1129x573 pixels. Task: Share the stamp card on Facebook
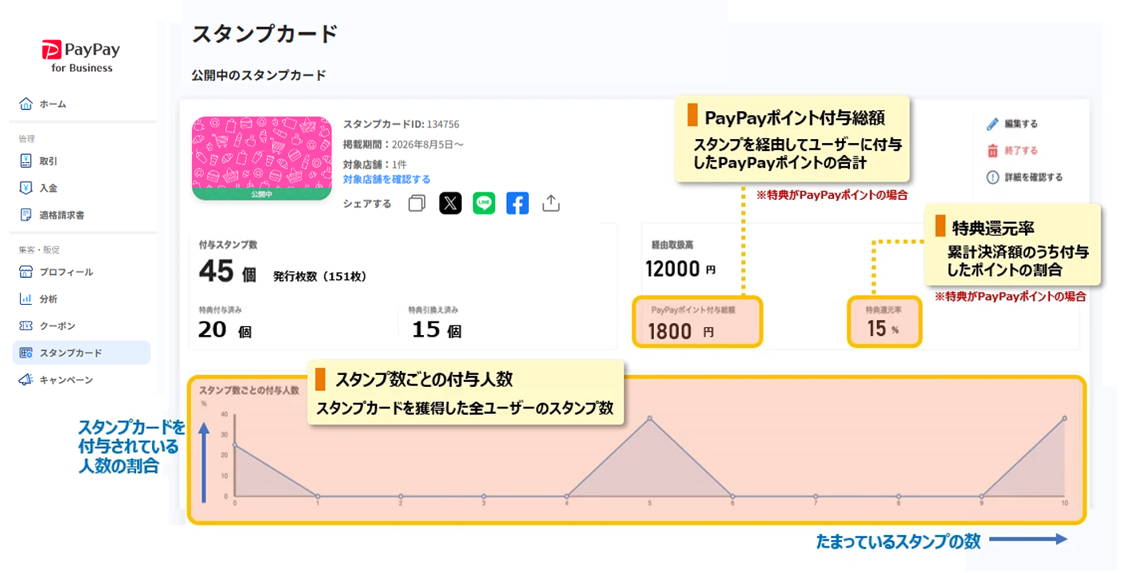point(517,204)
